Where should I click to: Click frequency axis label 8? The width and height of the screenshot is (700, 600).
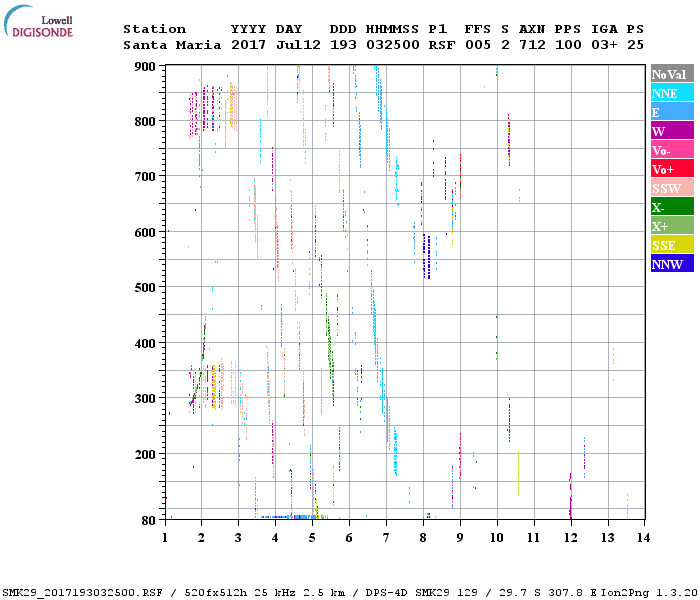pyautogui.click(x=423, y=538)
